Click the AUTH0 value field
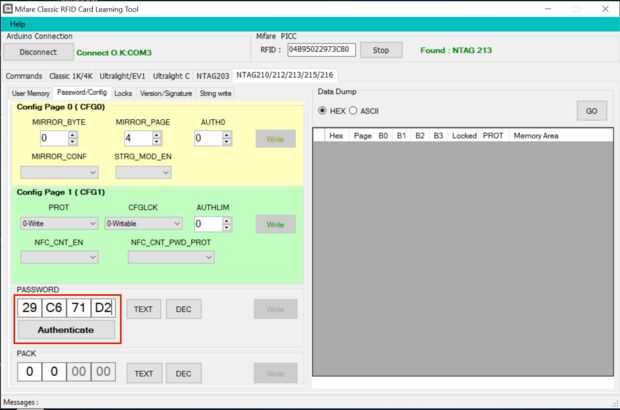This screenshot has height=410, width=620. pos(208,138)
